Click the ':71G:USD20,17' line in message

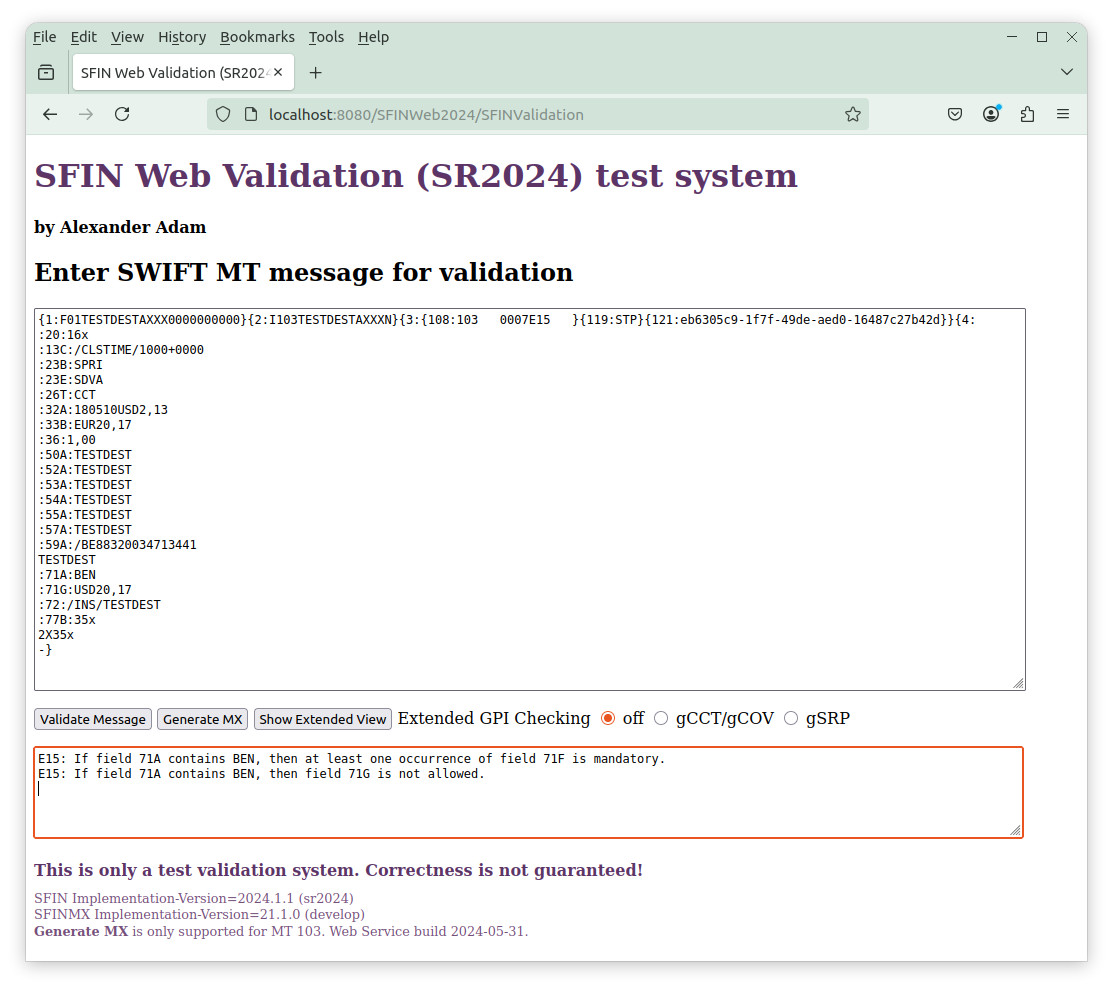(x=85, y=590)
